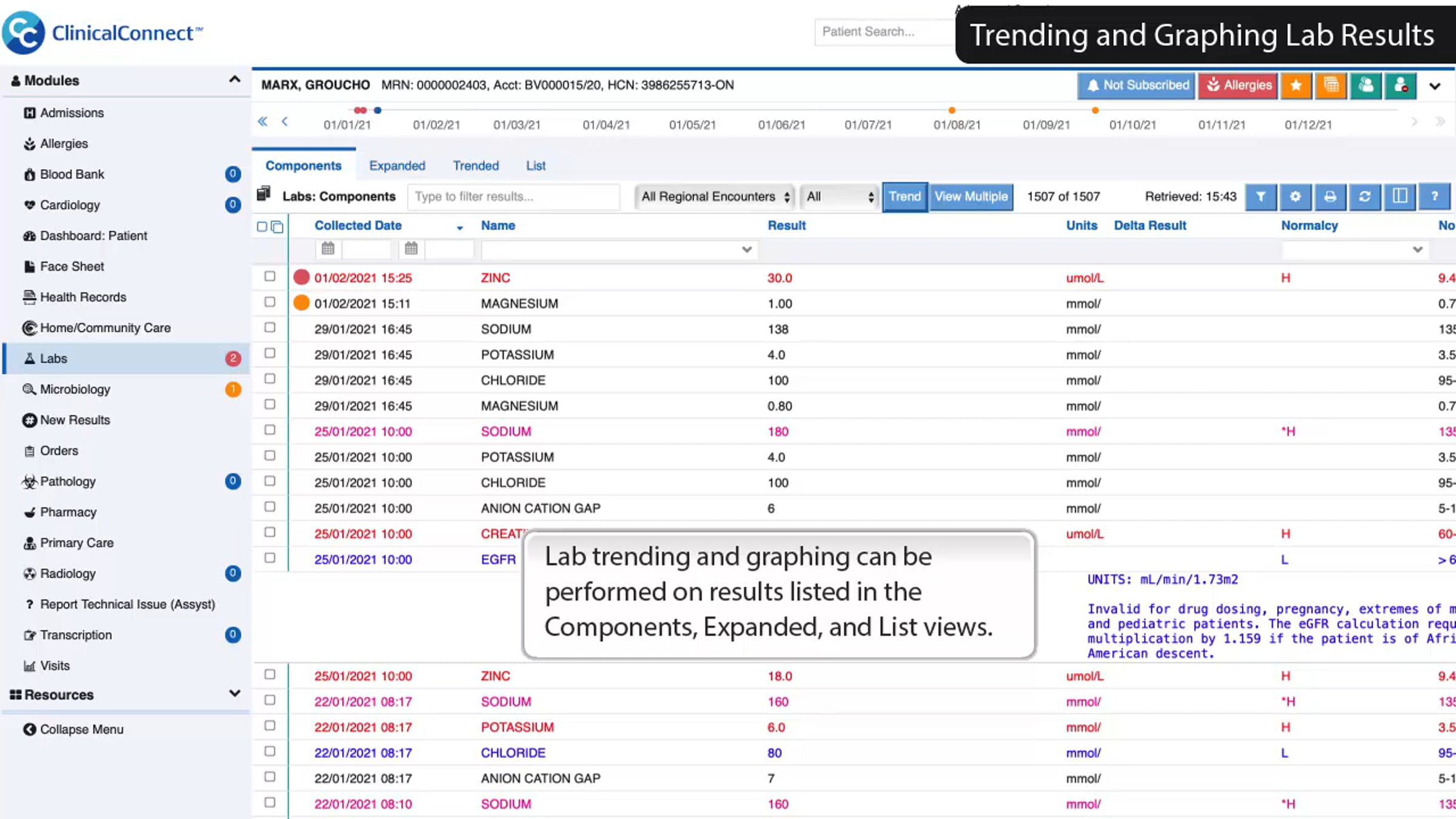
Task: Open the Radiology module
Action: click(x=67, y=573)
